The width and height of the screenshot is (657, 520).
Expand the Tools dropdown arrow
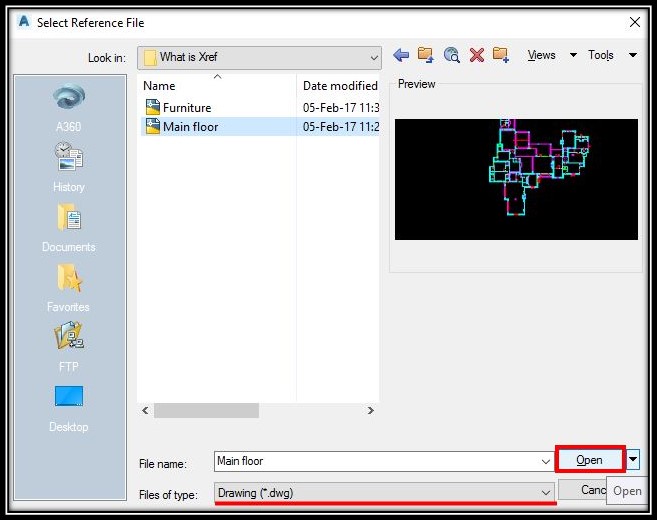(633, 55)
